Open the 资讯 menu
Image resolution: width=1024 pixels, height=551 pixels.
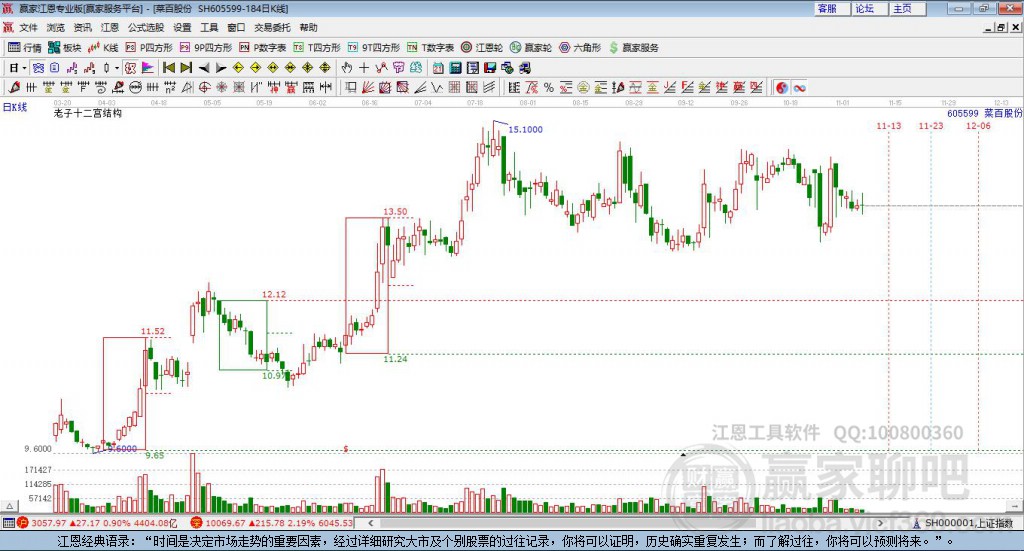tap(82, 27)
